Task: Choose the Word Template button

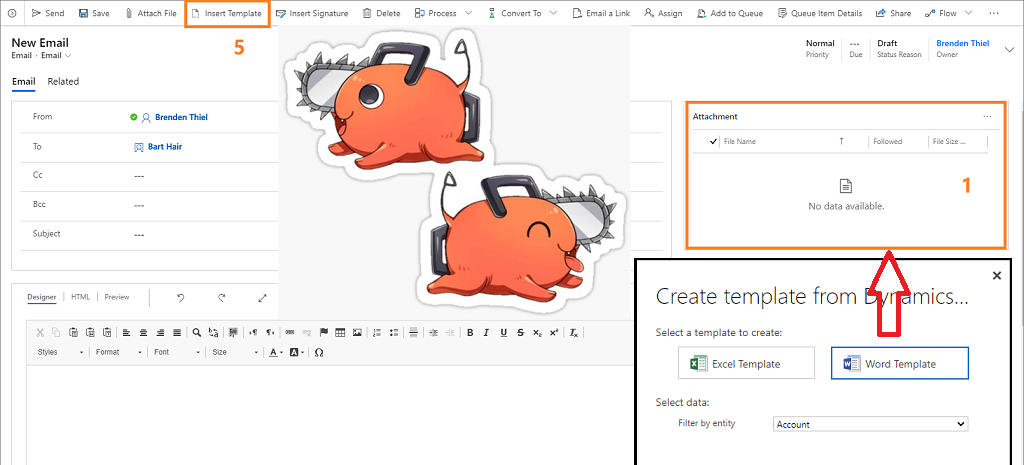Action: click(x=900, y=363)
